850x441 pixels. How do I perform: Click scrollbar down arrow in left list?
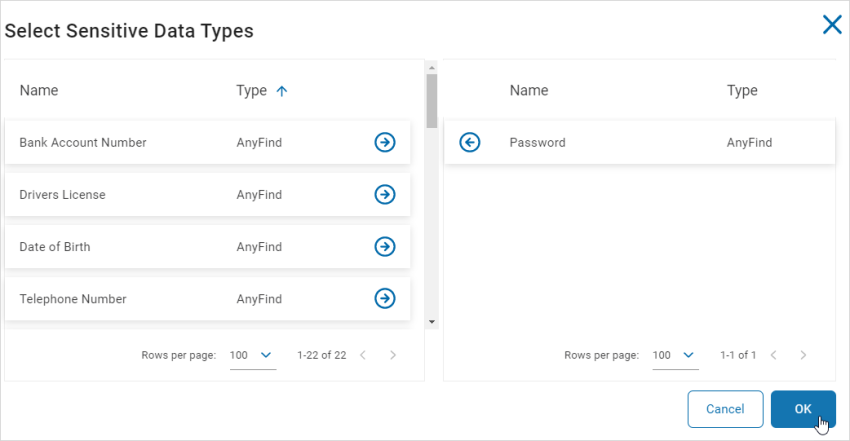(432, 322)
